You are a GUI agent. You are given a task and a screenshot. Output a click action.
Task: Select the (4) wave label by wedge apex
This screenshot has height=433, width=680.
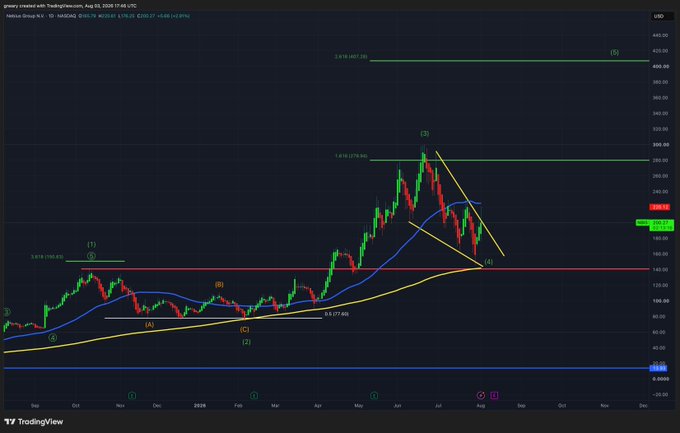pos(489,262)
